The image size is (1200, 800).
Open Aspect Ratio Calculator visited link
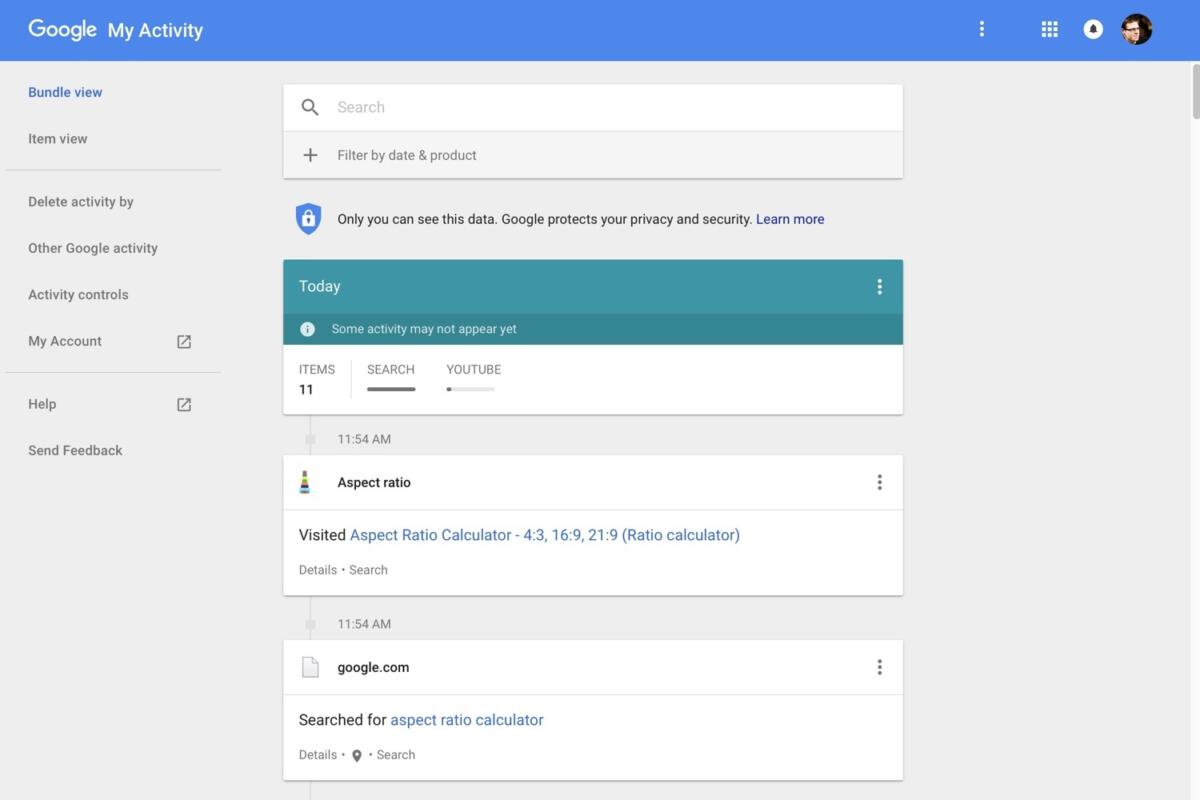pyautogui.click(x=545, y=535)
